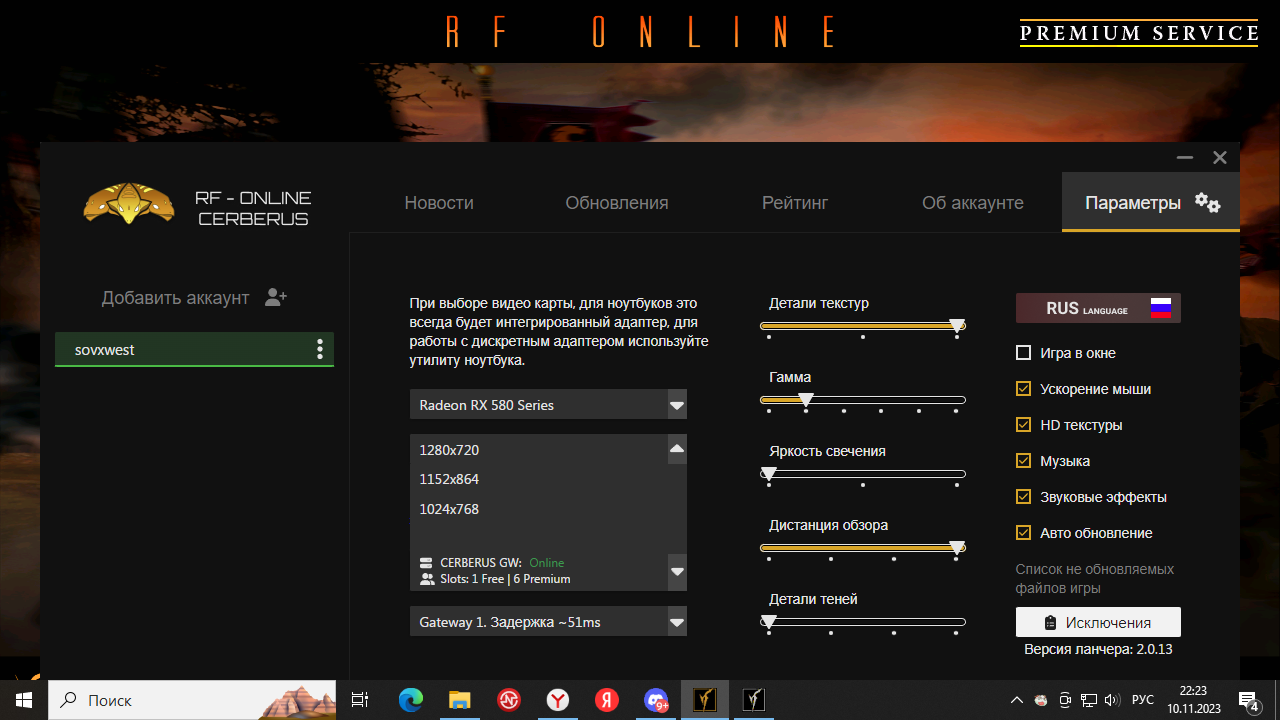This screenshot has height=720, width=1280.
Task: Launch Yandex Browser from the taskbar
Action: (x=558, y=700)
